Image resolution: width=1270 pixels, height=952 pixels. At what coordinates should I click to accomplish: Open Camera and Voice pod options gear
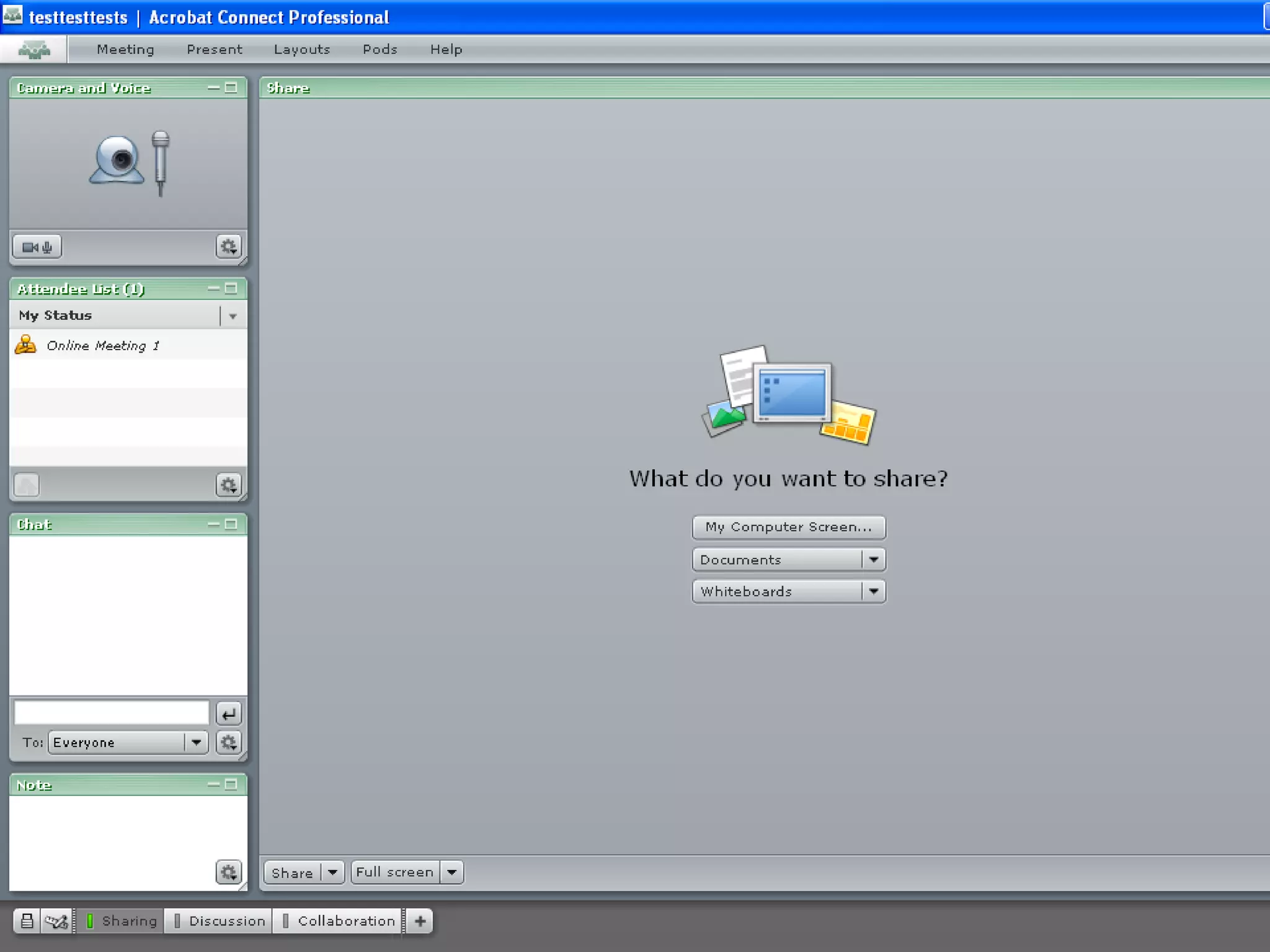tap(228, 247)
